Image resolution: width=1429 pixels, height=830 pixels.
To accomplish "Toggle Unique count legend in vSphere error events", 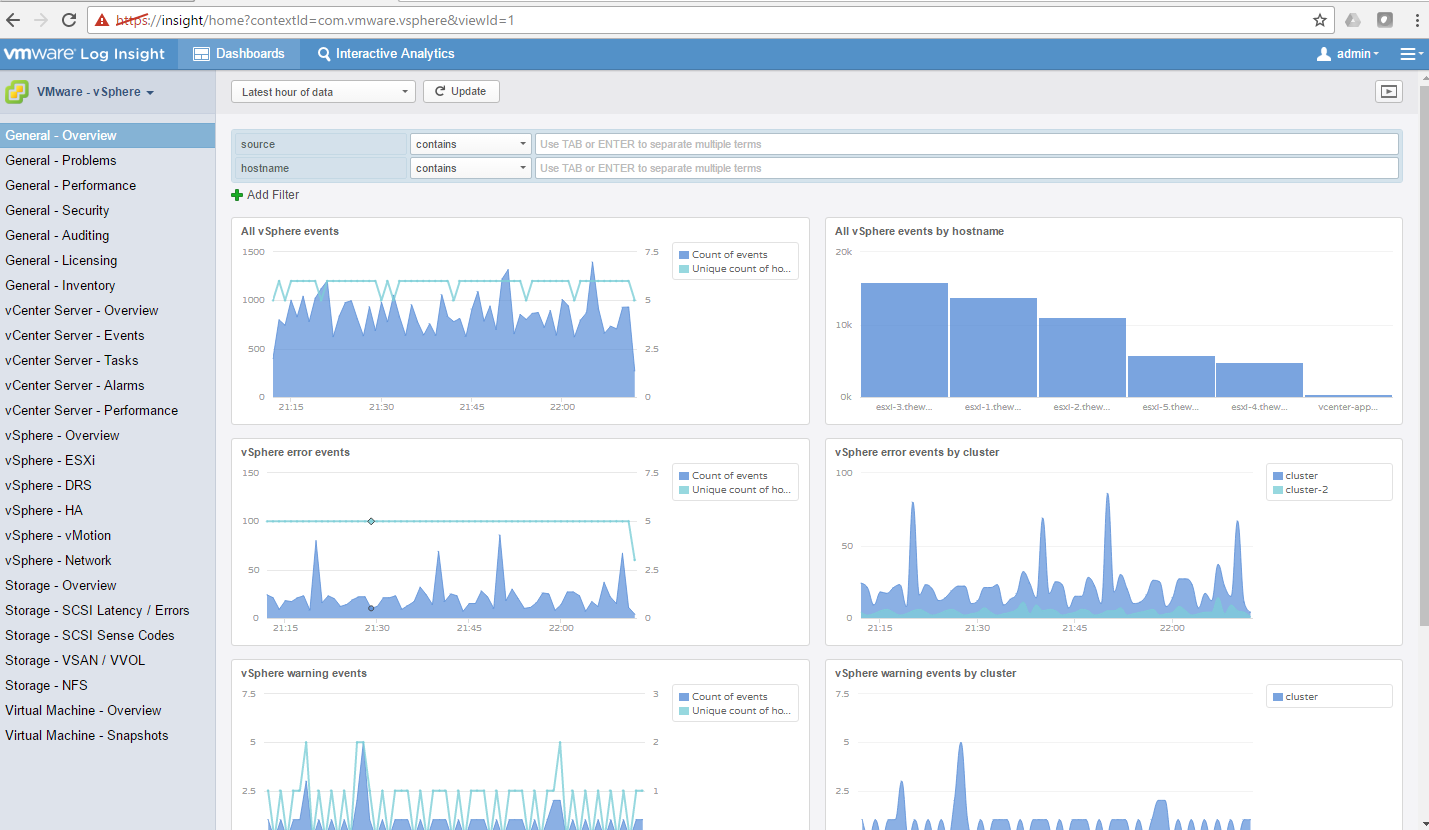I will click(740, 490).
